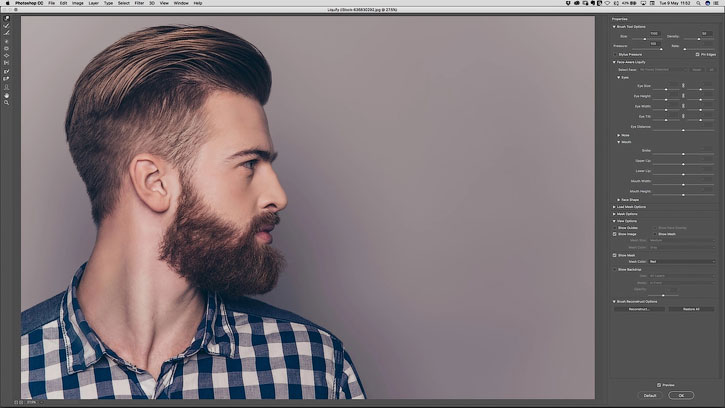The width and height of the screenshot is (725, 408).
Task: Enable Stylus Pressure checkbox
Action: pos(615,54)
